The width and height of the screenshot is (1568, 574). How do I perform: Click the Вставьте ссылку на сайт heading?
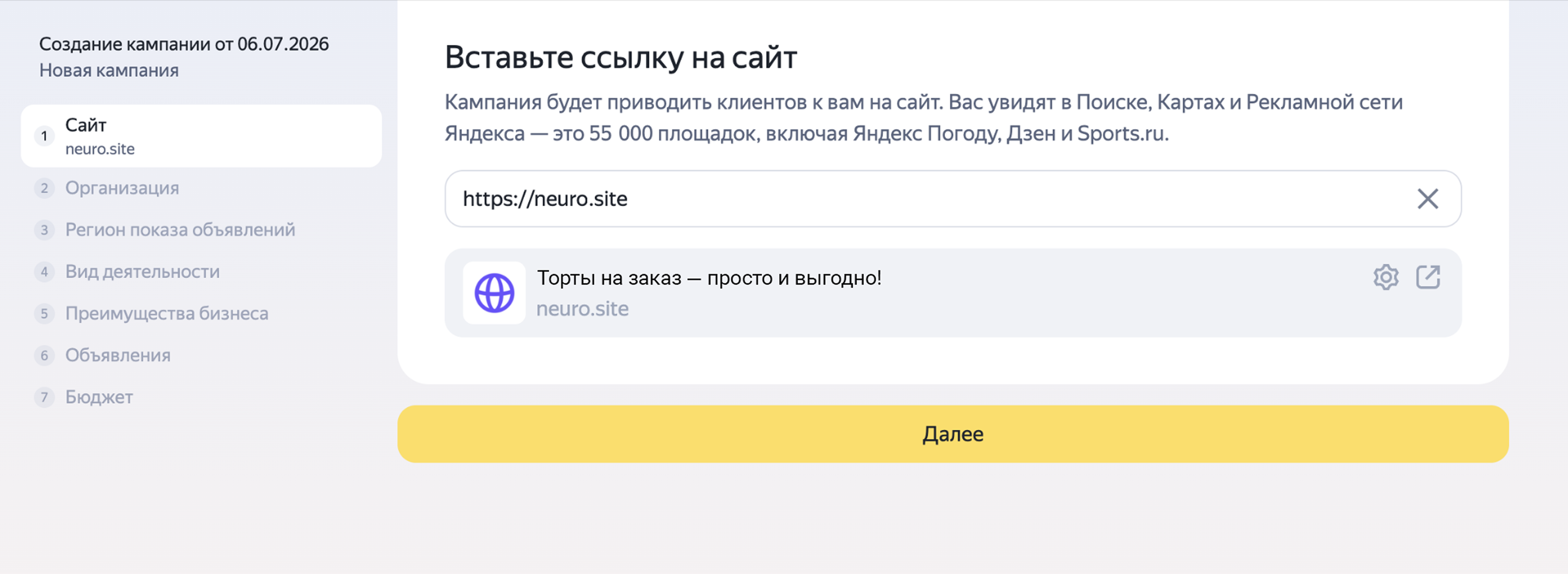(x=621, y=58)
